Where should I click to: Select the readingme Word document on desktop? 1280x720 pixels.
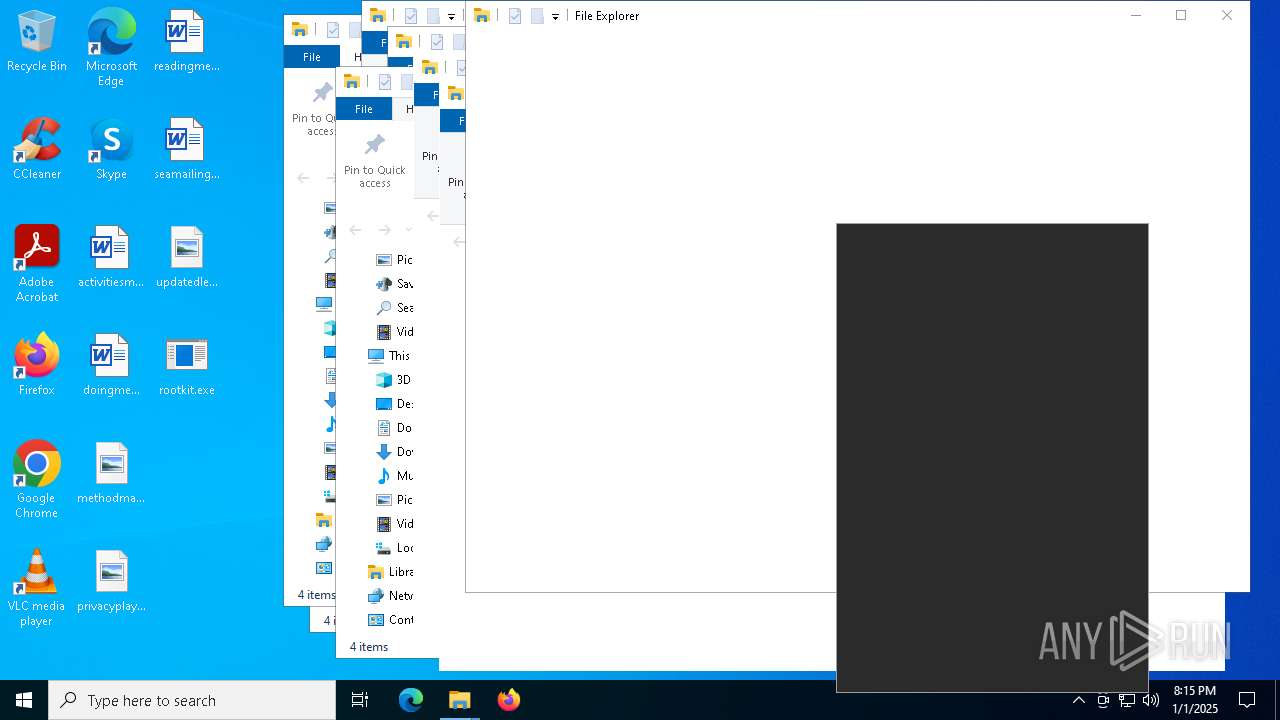coord(186,42)
